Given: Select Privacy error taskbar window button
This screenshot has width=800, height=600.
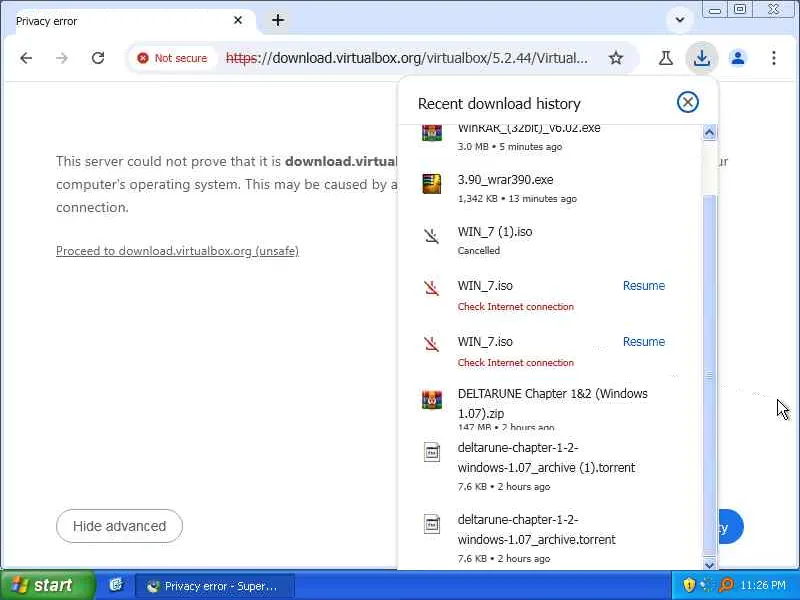Looking at the screenshot, I should click(x=214, y=586).
